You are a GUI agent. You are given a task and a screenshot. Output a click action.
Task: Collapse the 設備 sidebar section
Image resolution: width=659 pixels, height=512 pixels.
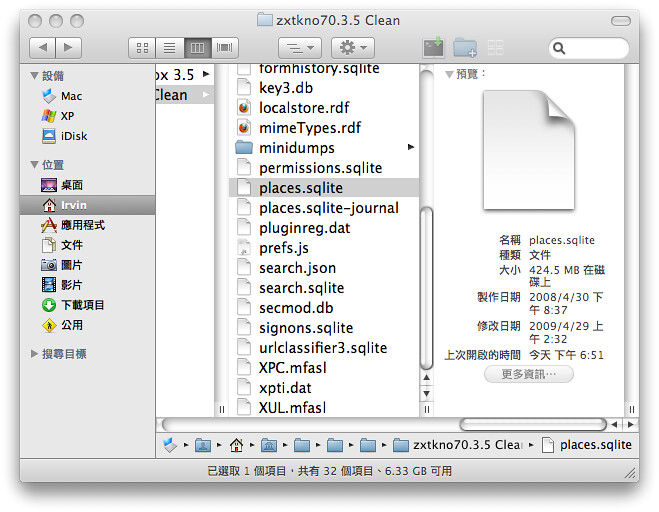coord(34,76)
